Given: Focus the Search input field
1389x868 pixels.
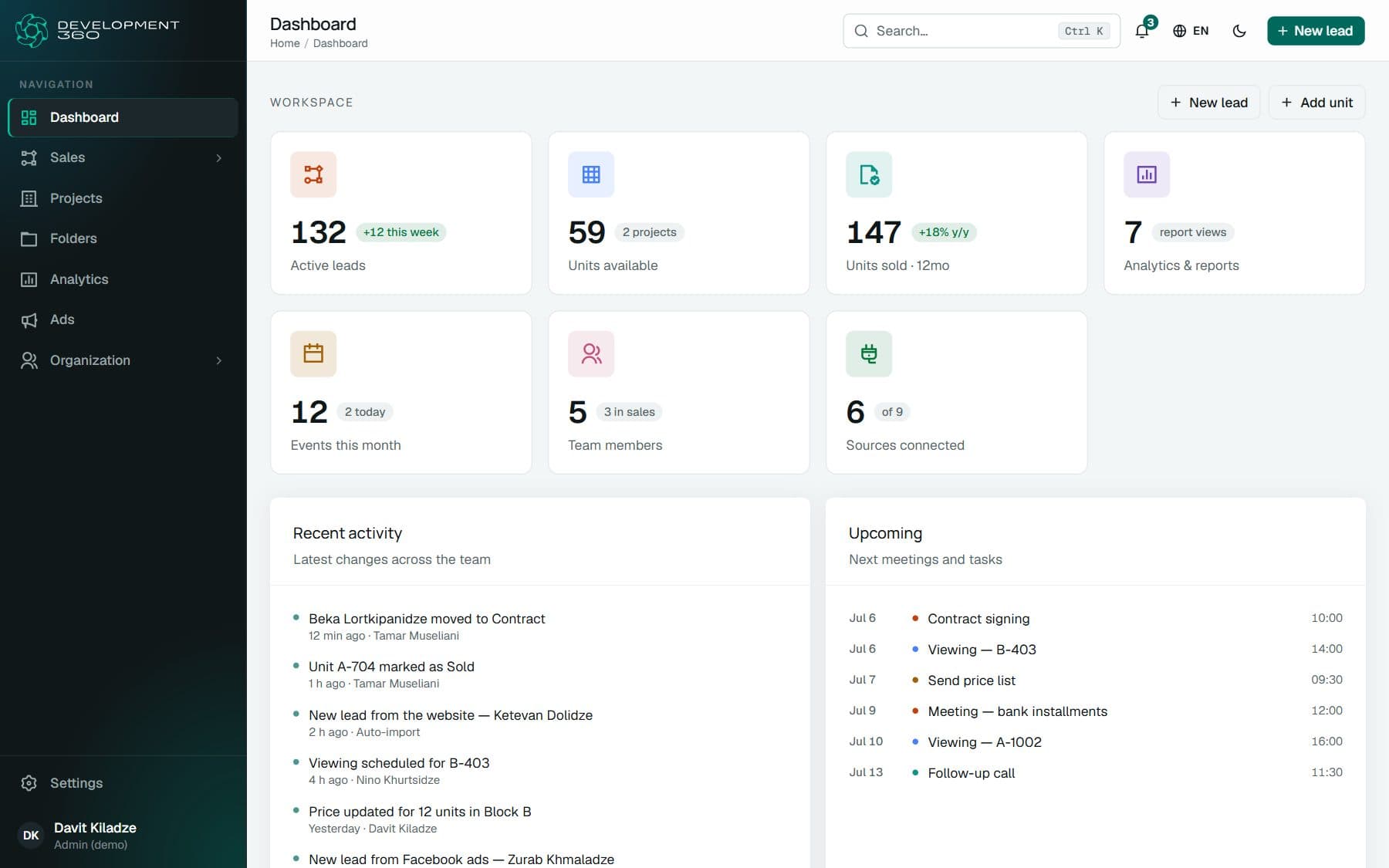Looking at the screenshot, I should pyautogui.click(x=982, y=31).
